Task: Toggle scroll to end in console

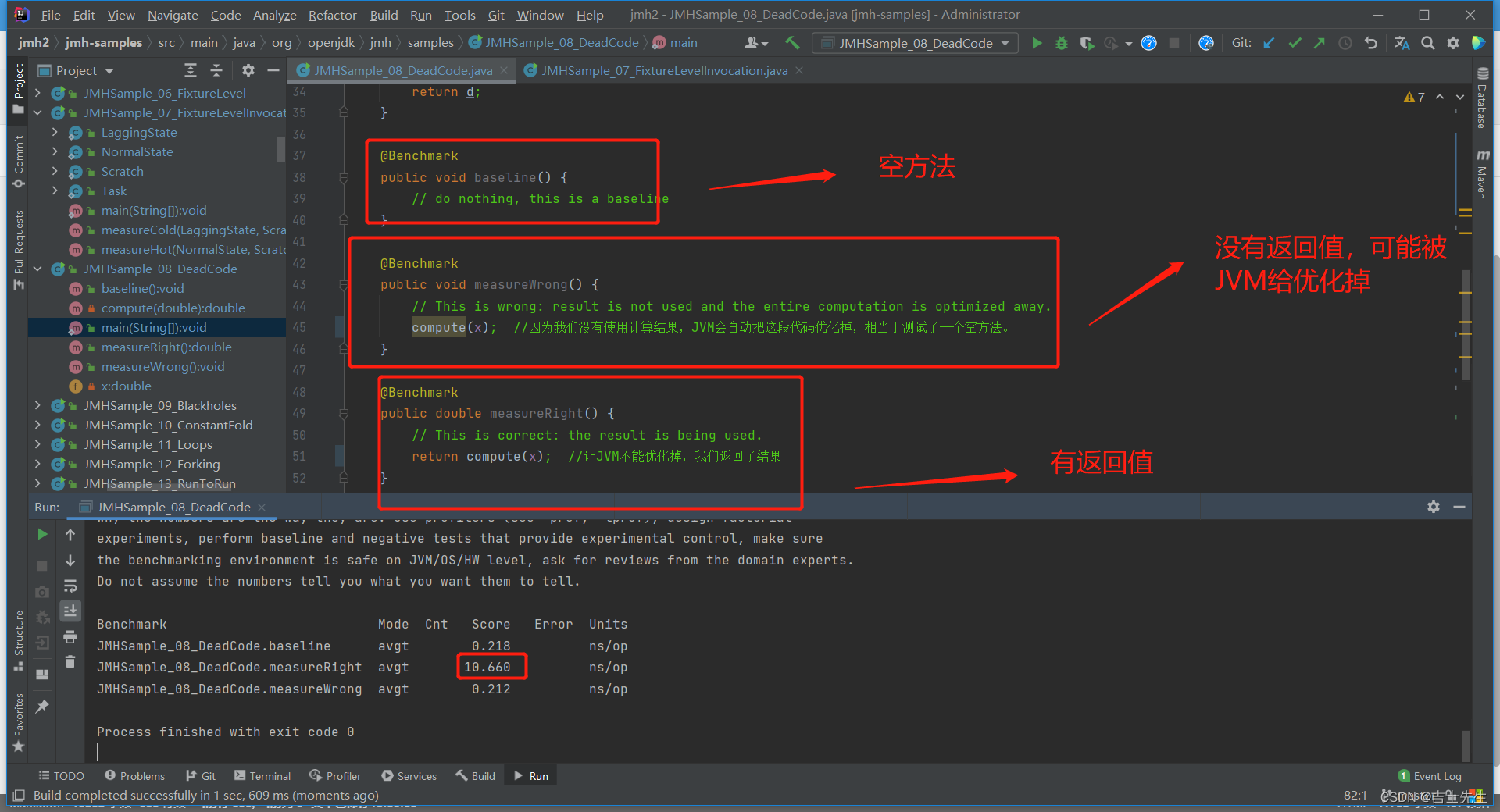Action: tap(70, 611)
